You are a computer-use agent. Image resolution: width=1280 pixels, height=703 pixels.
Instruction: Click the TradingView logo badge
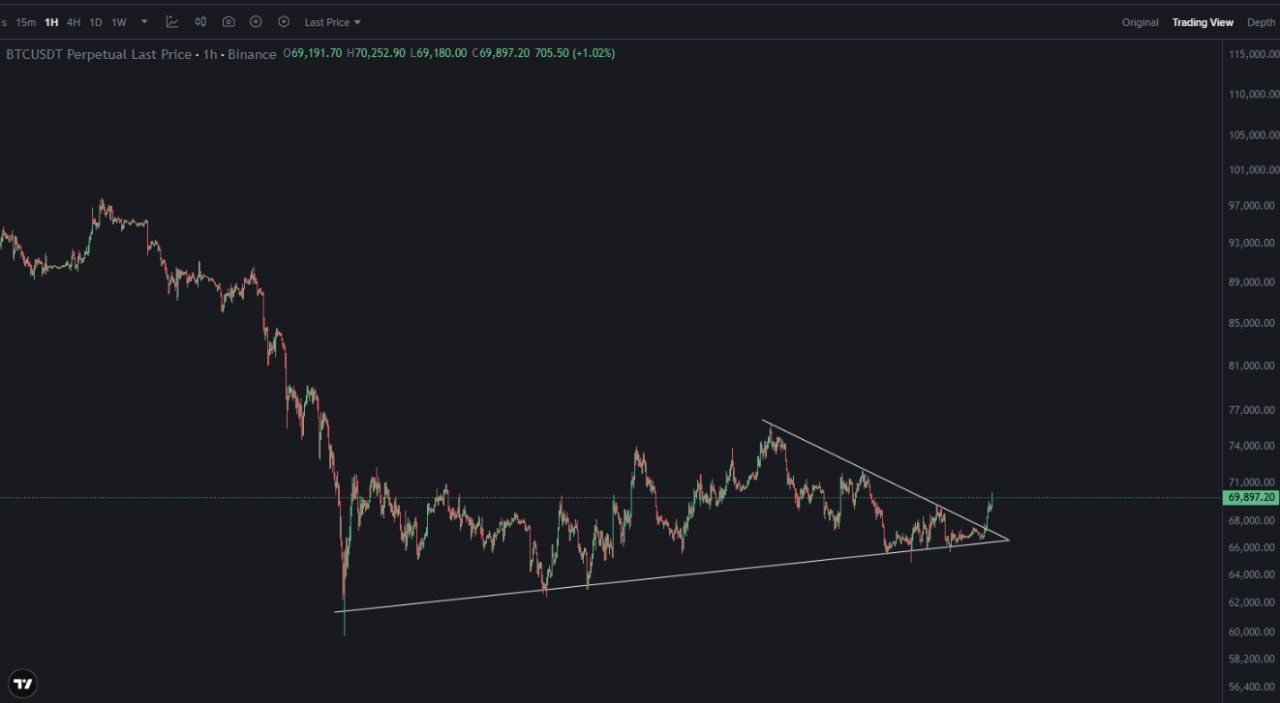click(23, 684)
